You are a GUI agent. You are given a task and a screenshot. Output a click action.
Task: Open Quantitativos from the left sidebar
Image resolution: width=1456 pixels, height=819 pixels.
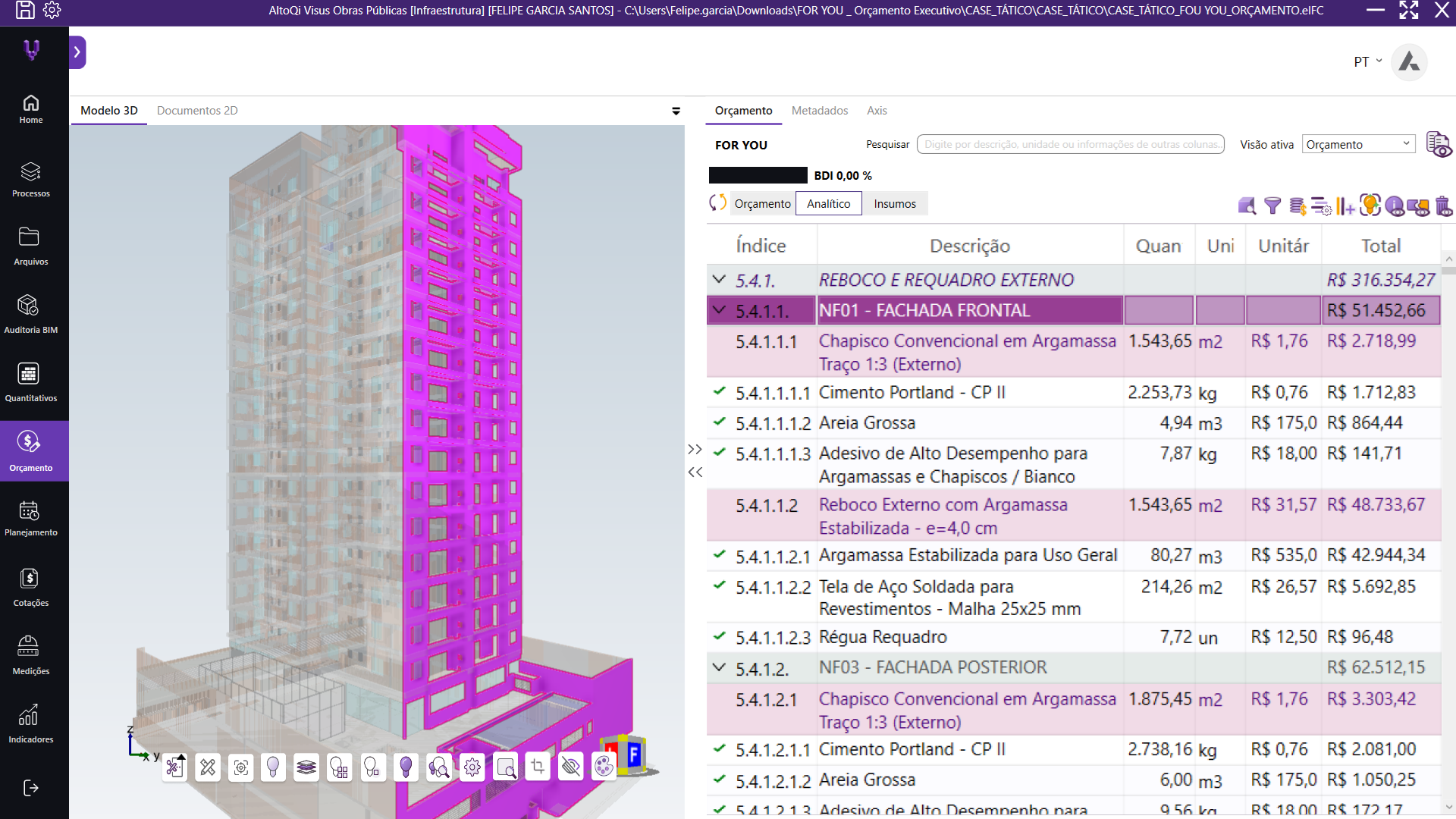click(30, 382)
